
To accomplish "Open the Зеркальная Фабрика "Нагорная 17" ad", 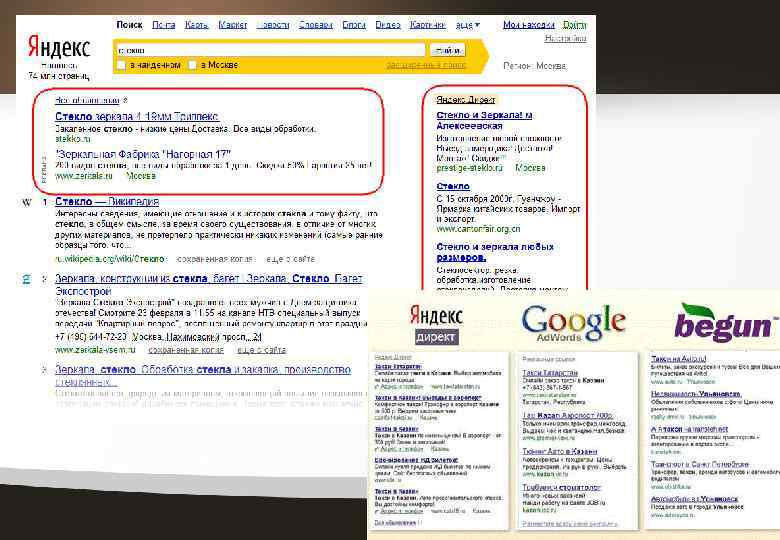I will [144, 154].
